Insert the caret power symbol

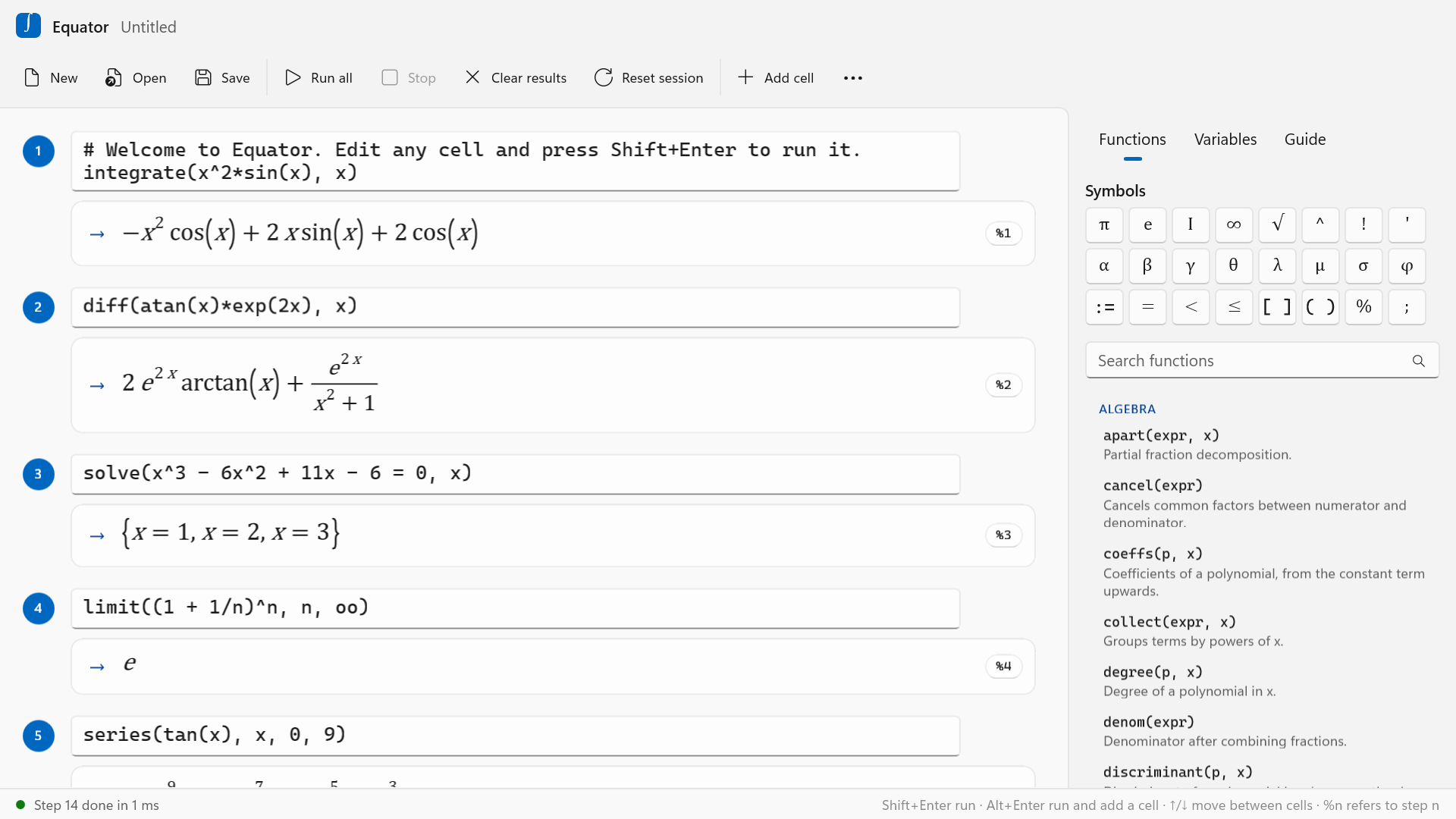click(x=1320, y=224)
